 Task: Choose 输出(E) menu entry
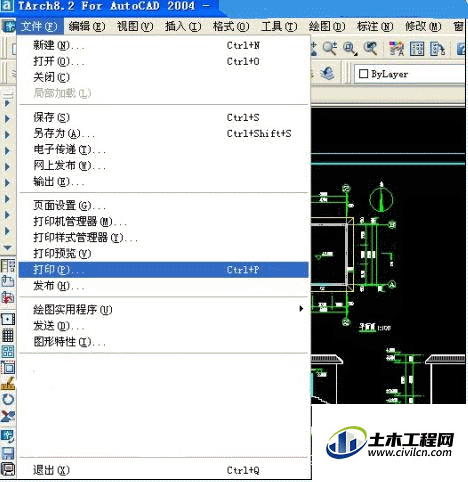(163, 181)
